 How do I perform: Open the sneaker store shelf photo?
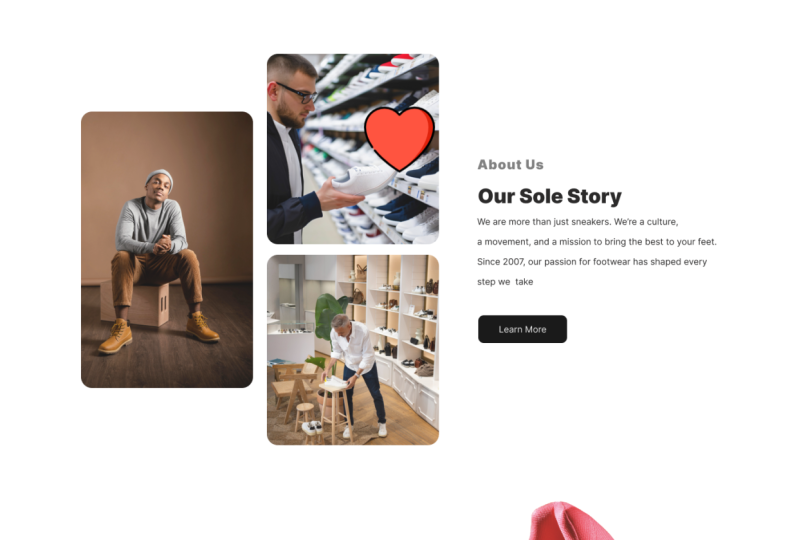click(353, 149)
